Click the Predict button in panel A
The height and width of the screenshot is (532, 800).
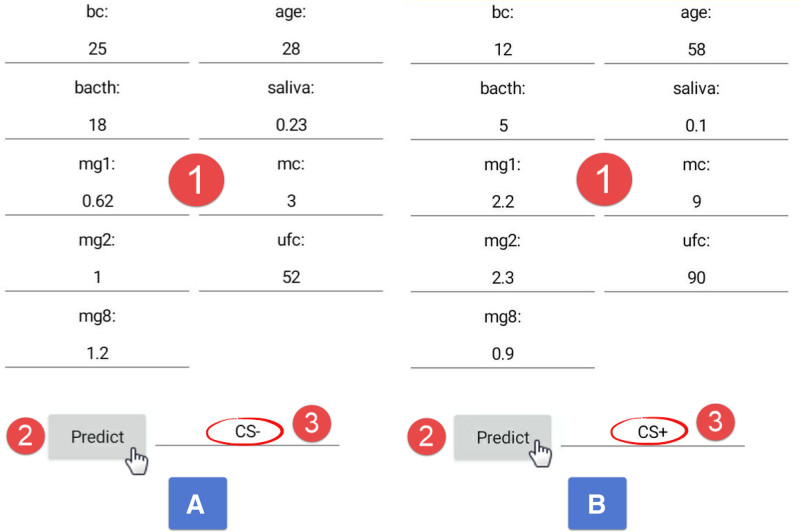point(97,437)
